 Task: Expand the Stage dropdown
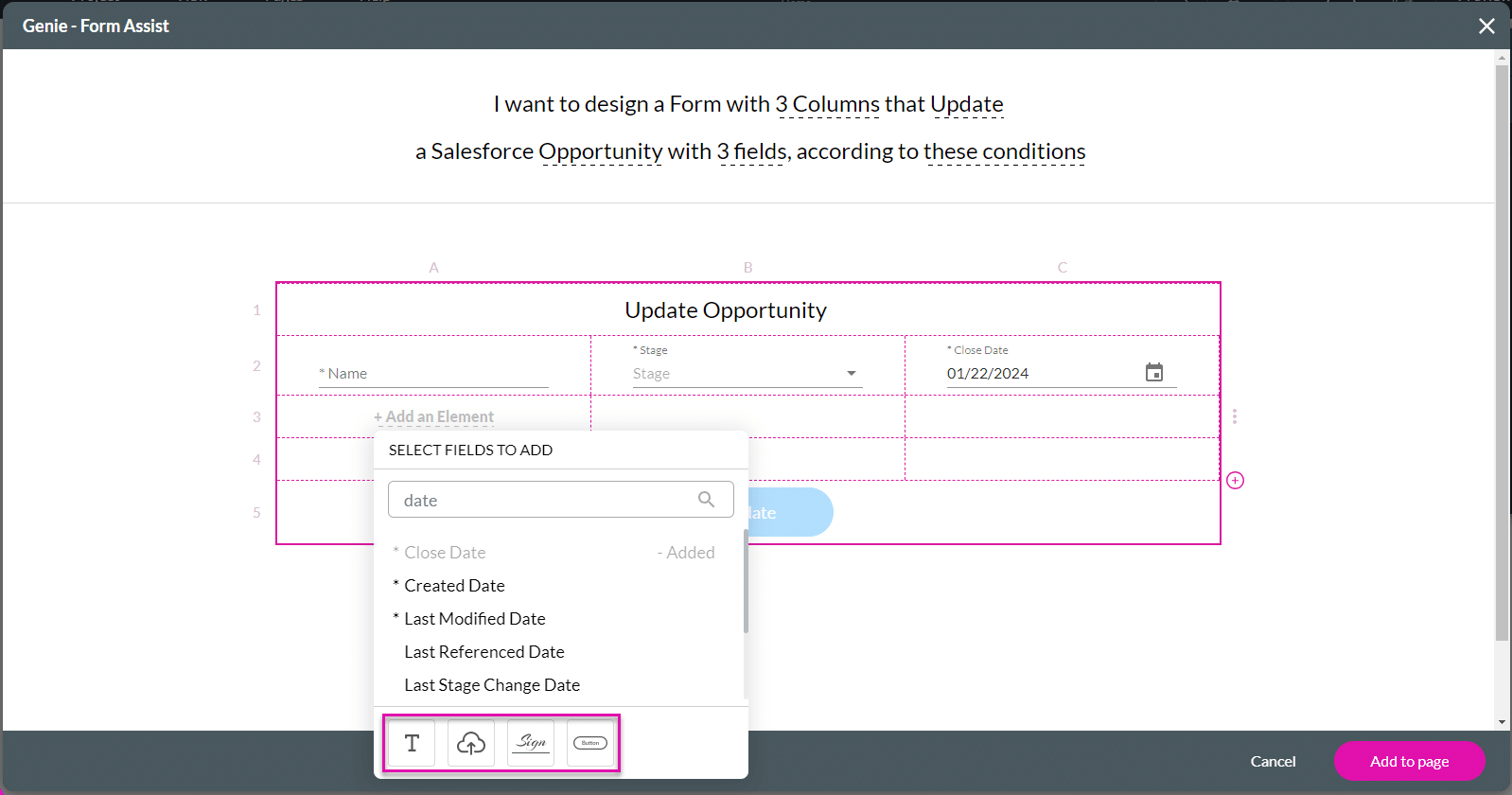(x=851, y=374)
